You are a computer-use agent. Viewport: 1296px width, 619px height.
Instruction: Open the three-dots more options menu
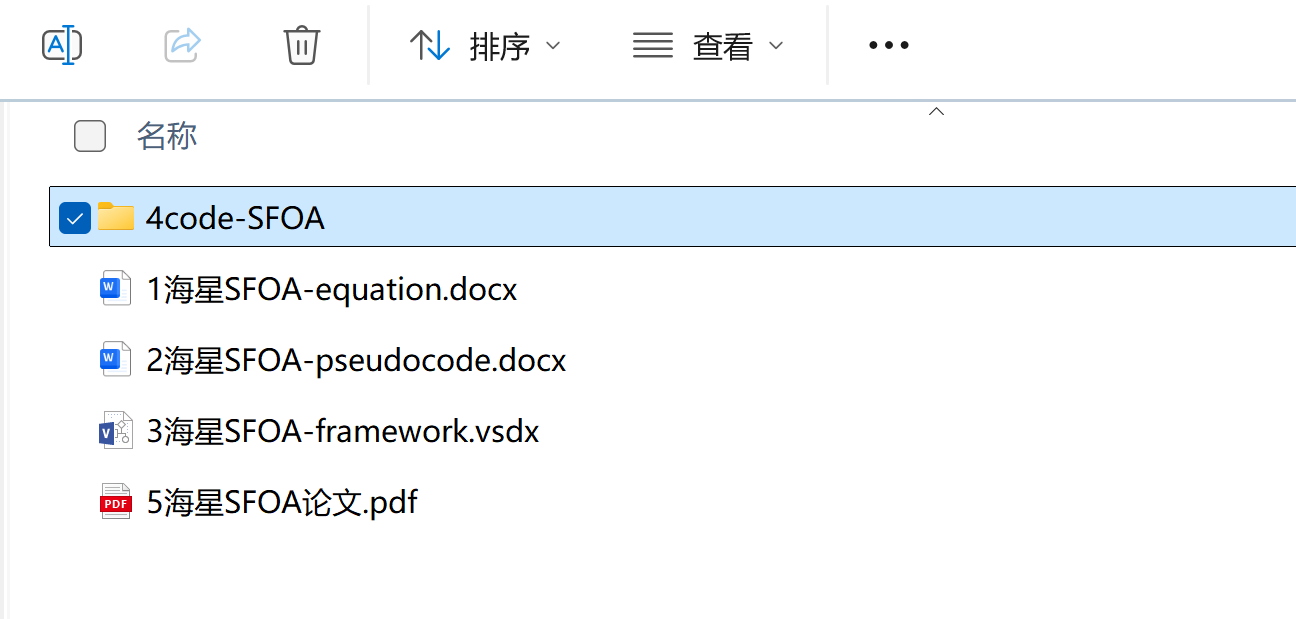coord(888,45)
